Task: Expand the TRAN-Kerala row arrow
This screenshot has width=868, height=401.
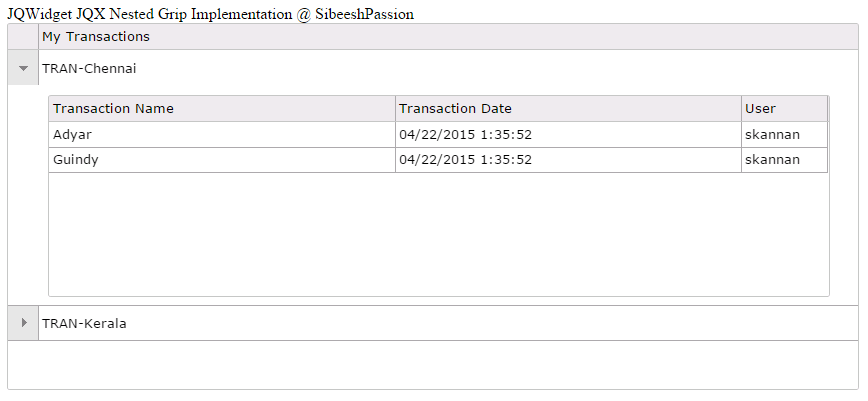Action: point(23,323)
